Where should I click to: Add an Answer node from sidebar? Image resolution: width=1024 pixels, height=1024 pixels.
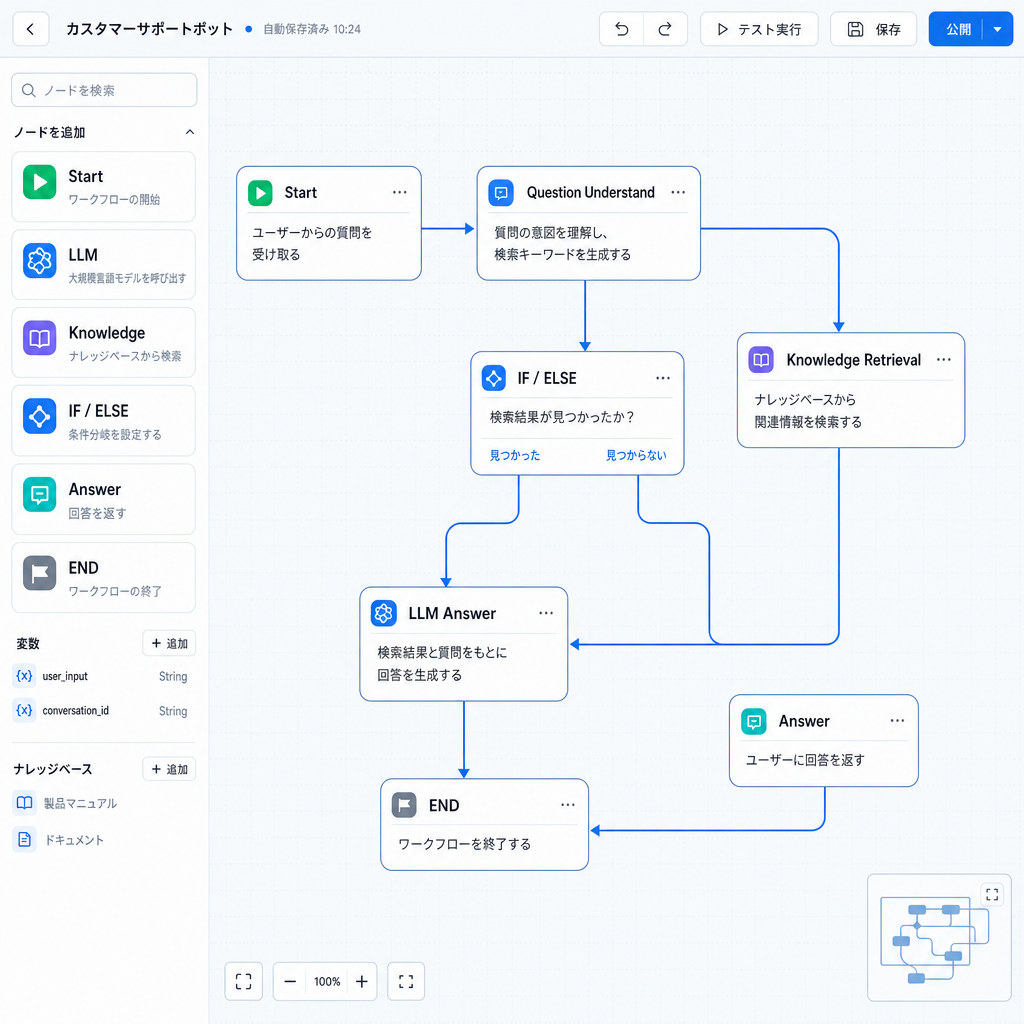pos(104,500)
